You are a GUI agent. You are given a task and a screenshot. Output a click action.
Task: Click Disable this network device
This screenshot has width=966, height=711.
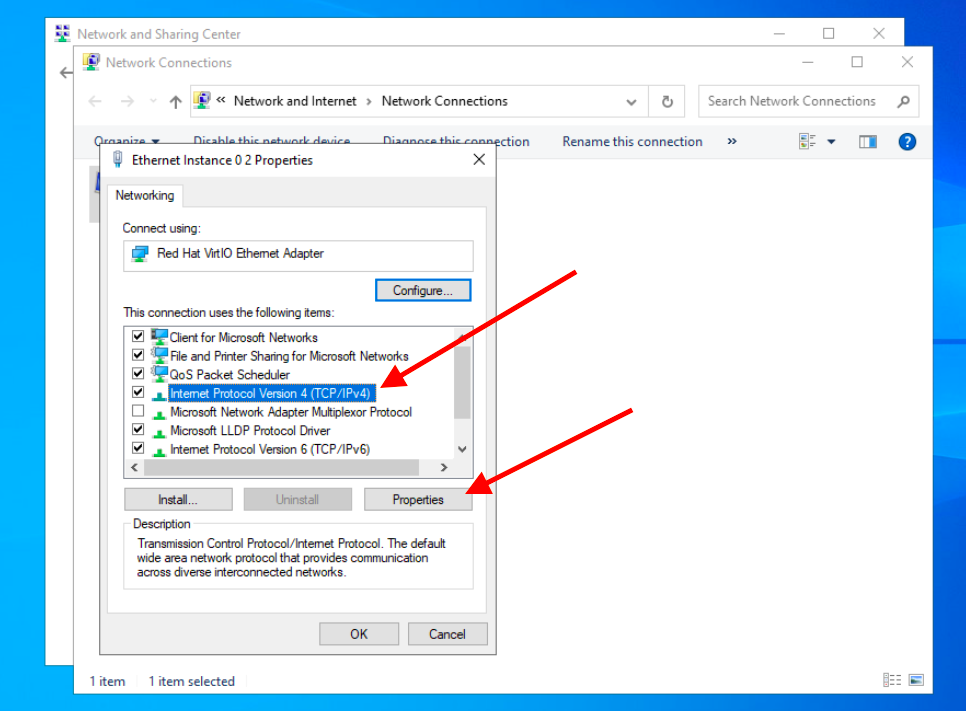tap(272, 142)
